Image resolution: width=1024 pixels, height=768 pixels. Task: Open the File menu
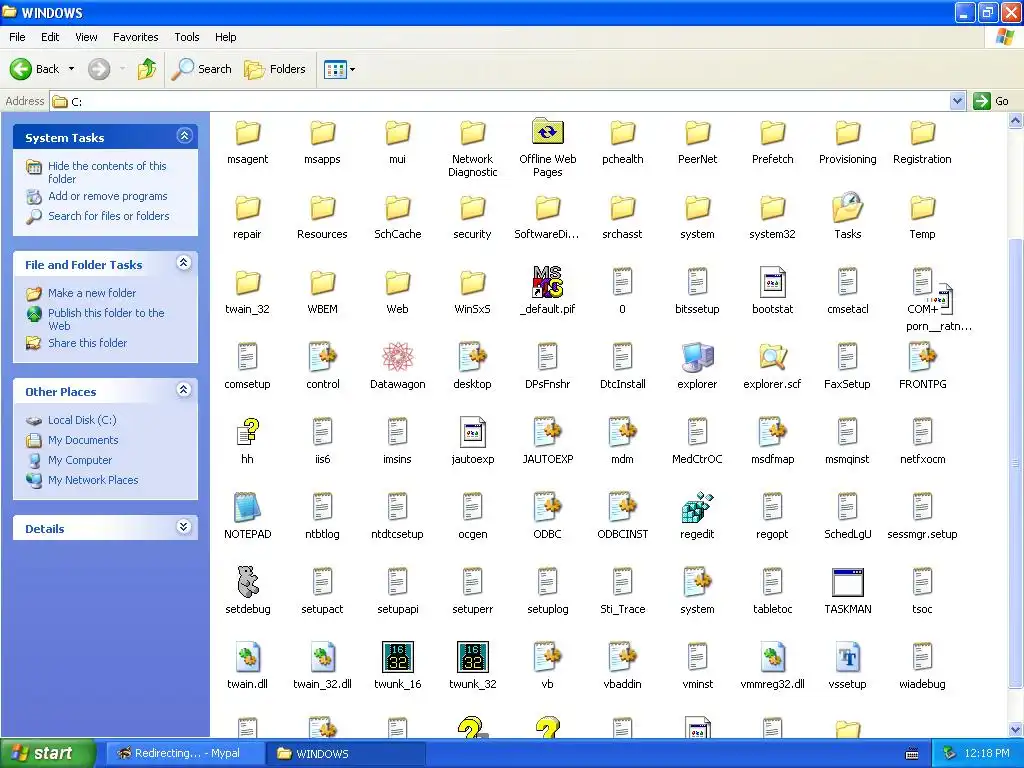17,37
